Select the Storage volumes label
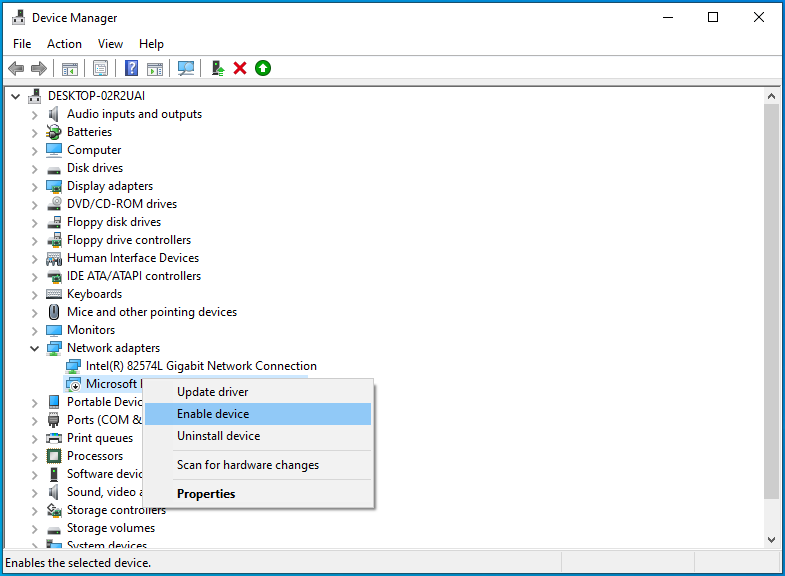 tap(111, 528)
